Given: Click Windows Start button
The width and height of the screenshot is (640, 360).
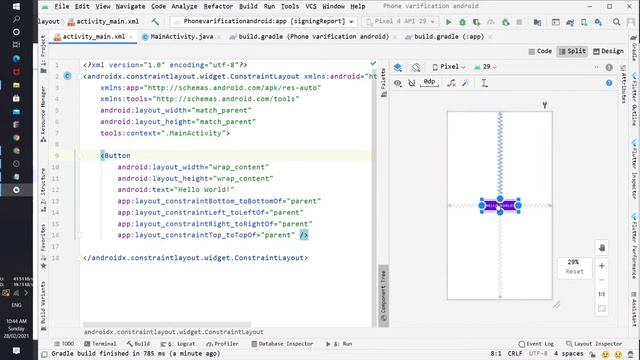Looking at the screenshot, I should coord(16,7).
